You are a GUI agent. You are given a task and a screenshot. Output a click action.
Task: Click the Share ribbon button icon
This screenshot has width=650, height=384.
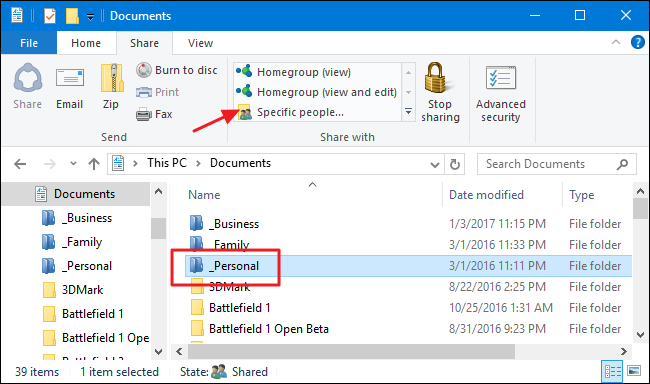(x=27, y=78)
